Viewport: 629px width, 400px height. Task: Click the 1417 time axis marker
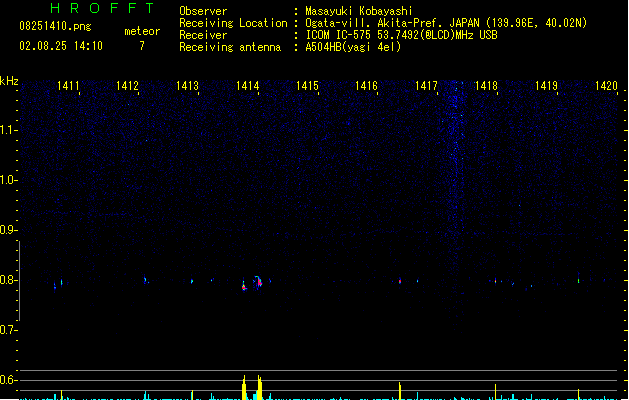pyautogui.click(x=426, y=86)
